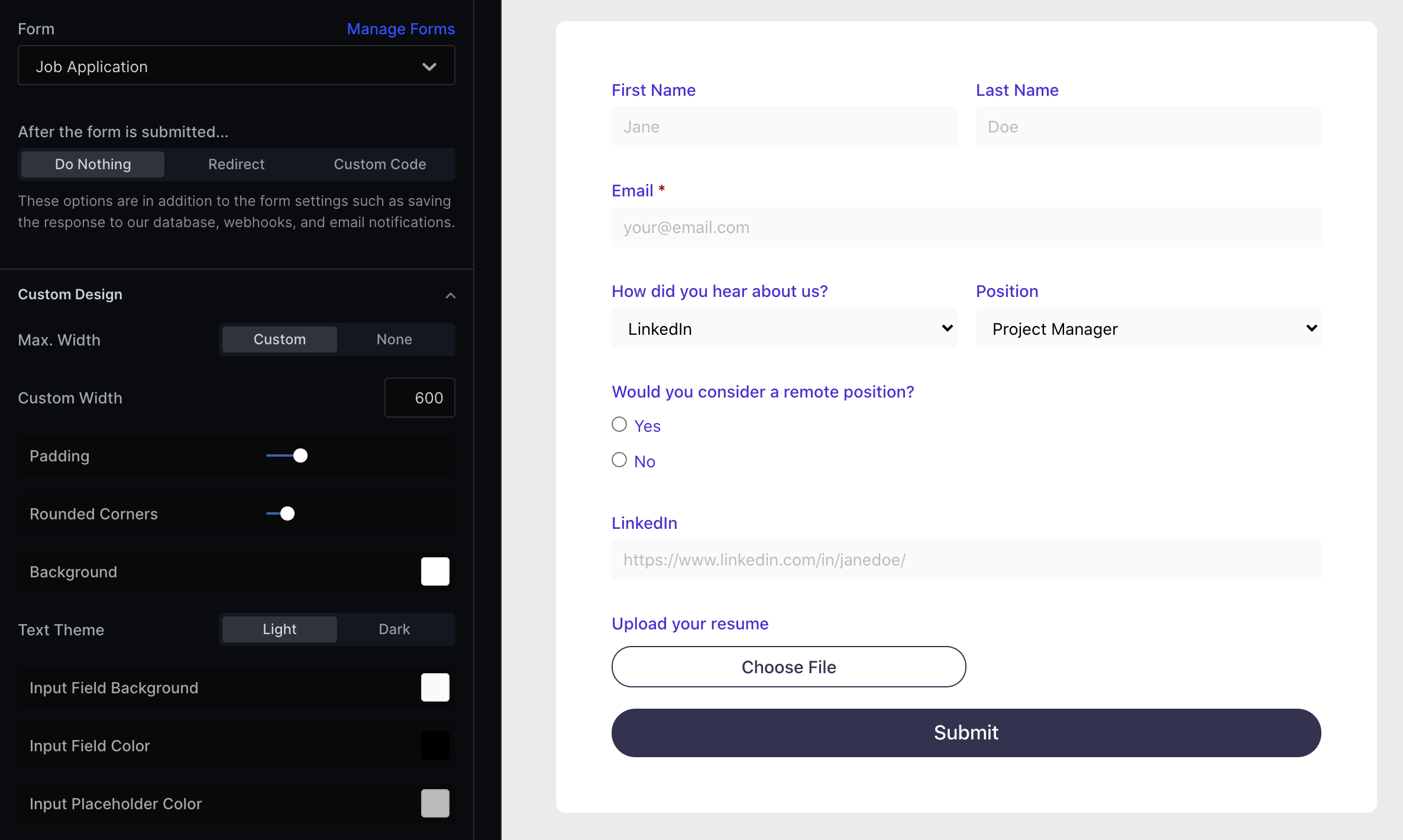1403x840 pixels.
Task: Choose the Do Nothing option
Action: pyautogui.click(x=93, y=164)
